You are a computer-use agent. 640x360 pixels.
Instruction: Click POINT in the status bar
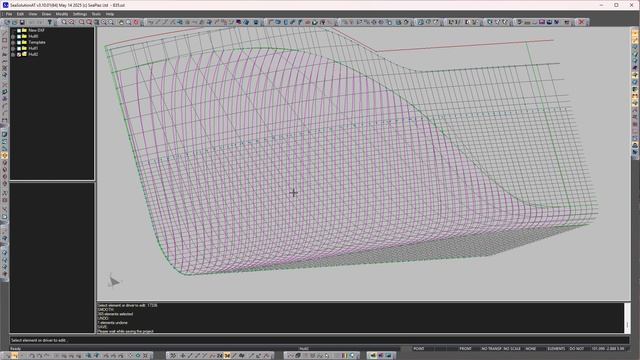tap(419, 349)
